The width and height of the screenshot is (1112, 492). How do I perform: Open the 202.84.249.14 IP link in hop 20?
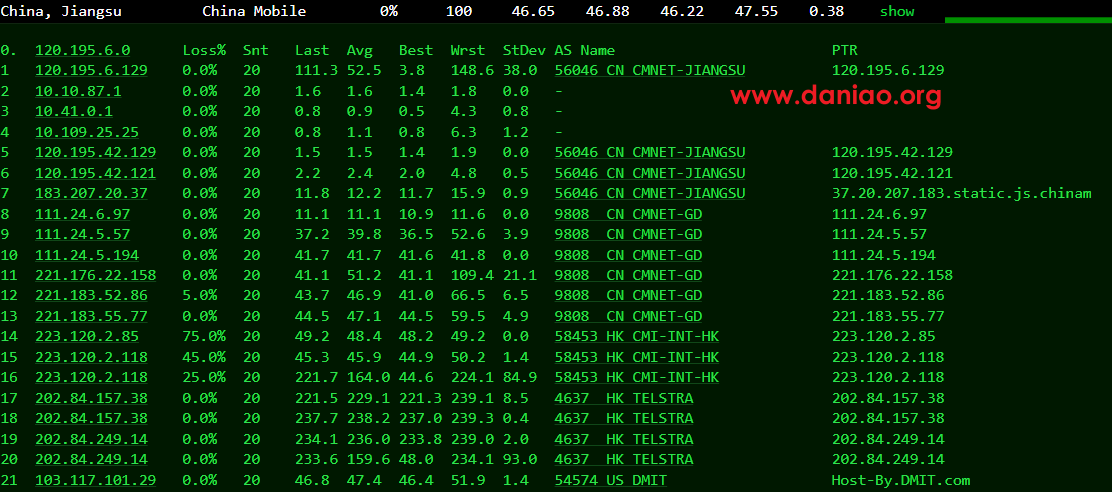click(91, 460)
